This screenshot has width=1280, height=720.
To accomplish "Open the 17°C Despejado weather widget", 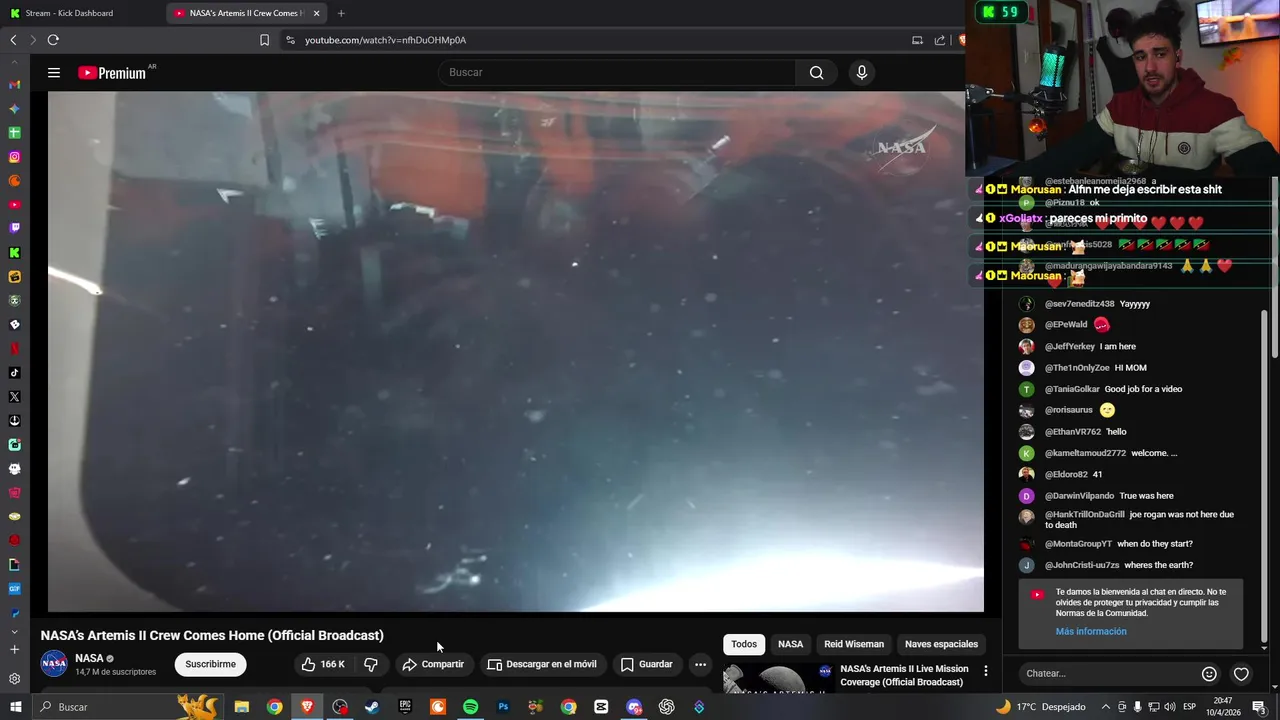I will click(1040, 707).
